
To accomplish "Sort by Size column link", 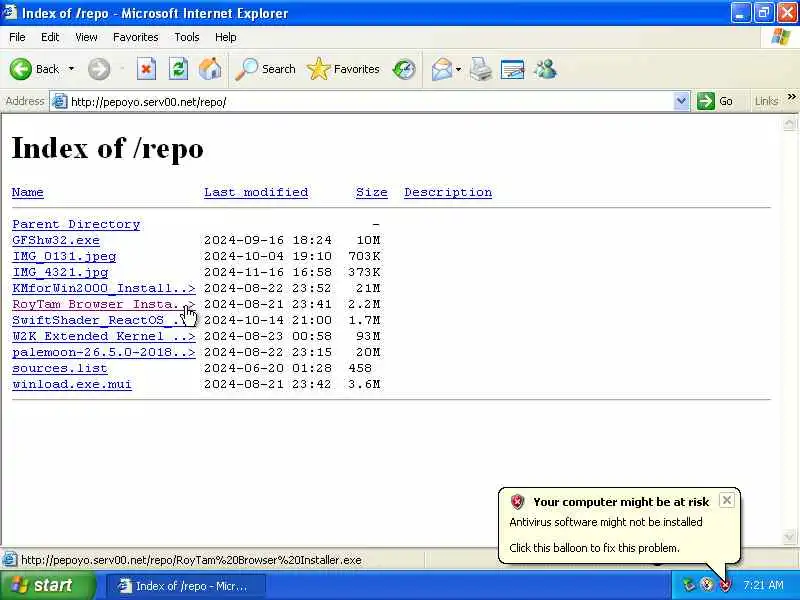I will [x=371, y=192].
